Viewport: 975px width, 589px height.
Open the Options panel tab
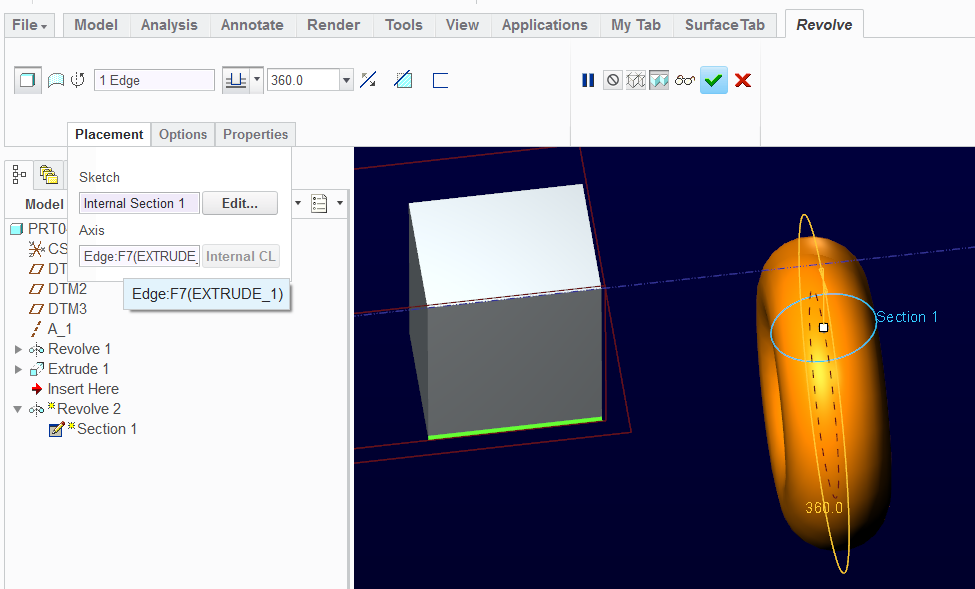[x=183, y=134]
